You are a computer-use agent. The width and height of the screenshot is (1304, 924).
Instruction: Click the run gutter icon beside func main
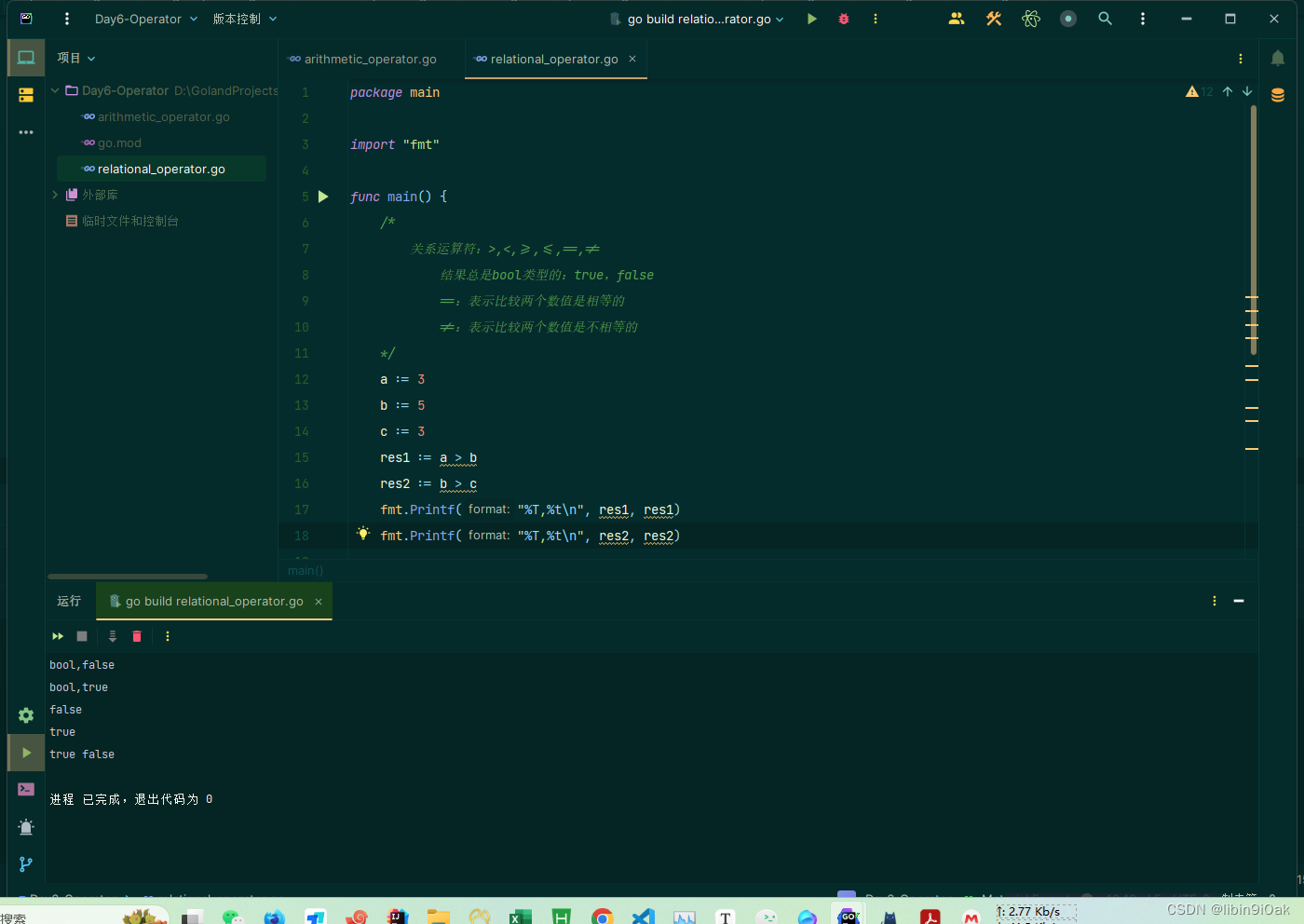coord(323,197)
